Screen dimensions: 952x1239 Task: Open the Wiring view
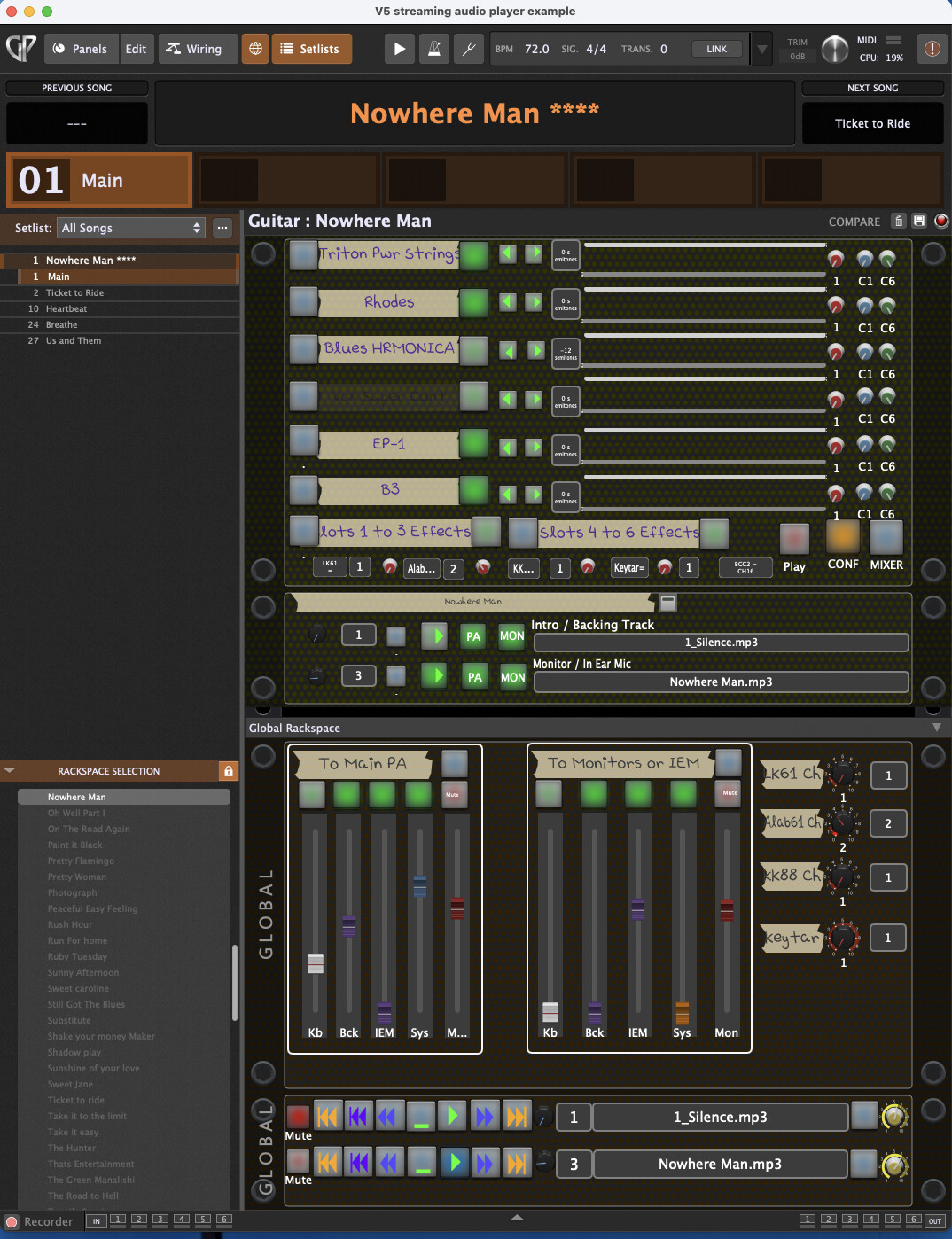coord(194,49)
